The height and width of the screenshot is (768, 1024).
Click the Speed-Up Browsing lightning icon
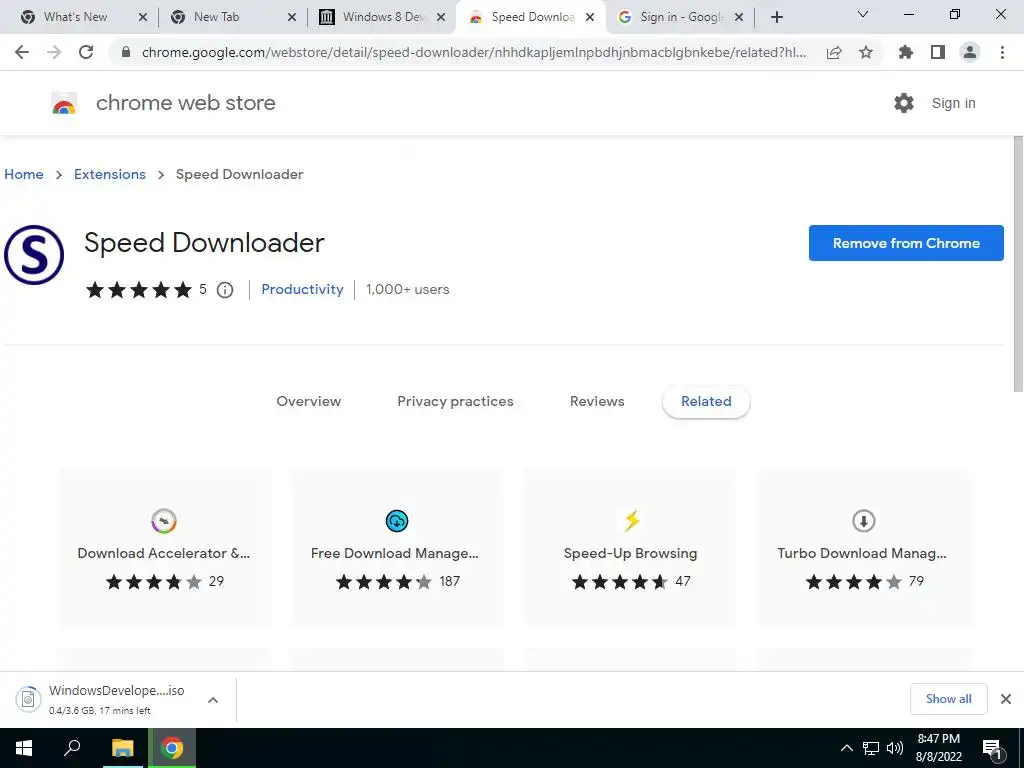(631, 521)
